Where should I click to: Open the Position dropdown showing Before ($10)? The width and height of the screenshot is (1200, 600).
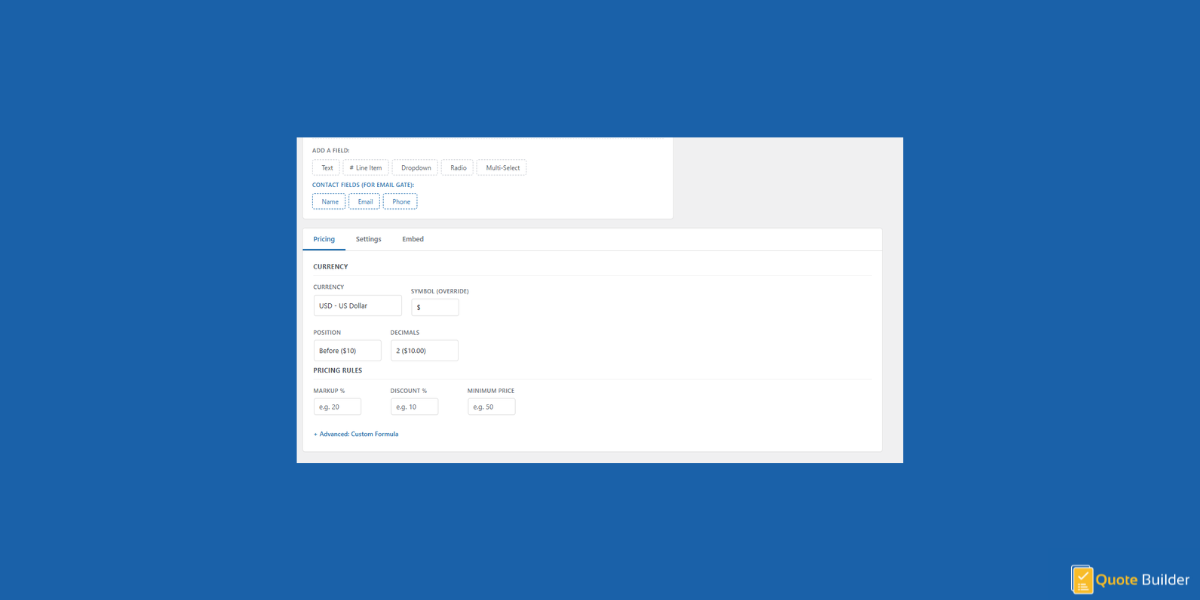347,350
